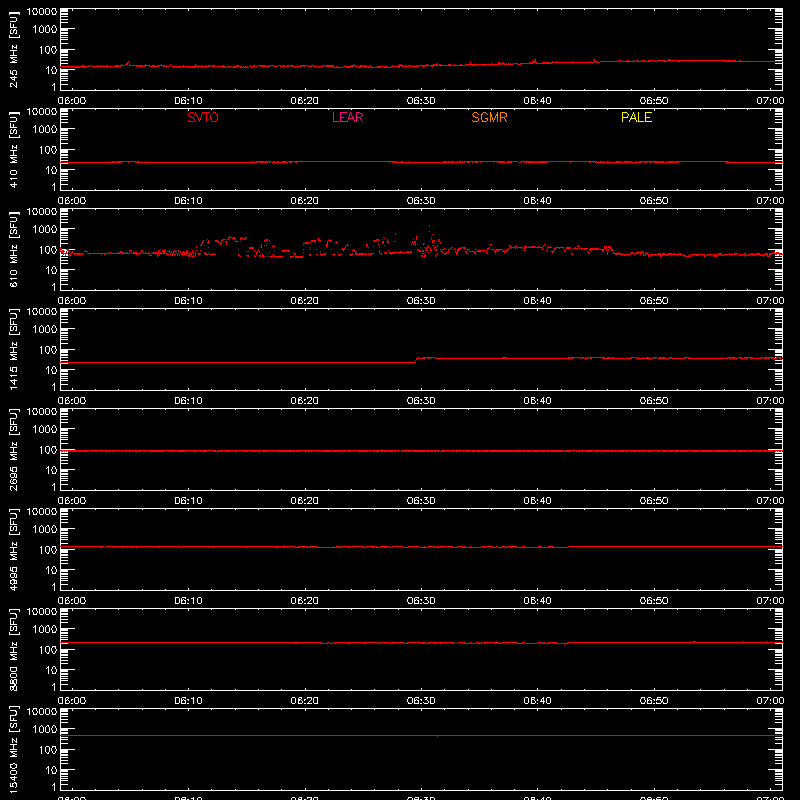Click the 07:00 tick under the 245 MHz plot

click(x=770, y=101)
